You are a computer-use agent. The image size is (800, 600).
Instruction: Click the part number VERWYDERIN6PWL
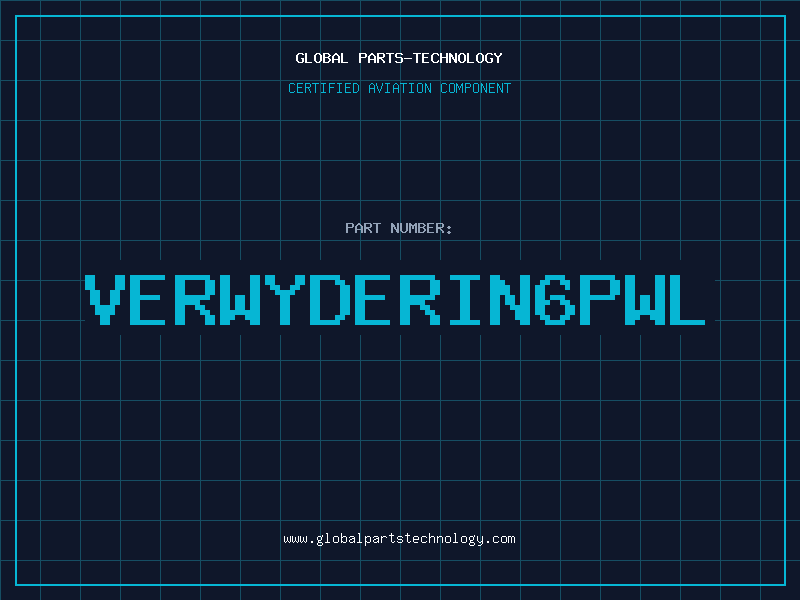pos(395,300)
